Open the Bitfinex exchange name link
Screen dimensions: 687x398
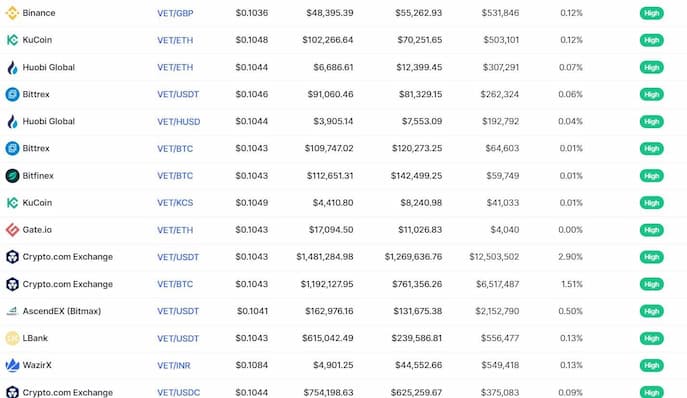coord(38,176)
